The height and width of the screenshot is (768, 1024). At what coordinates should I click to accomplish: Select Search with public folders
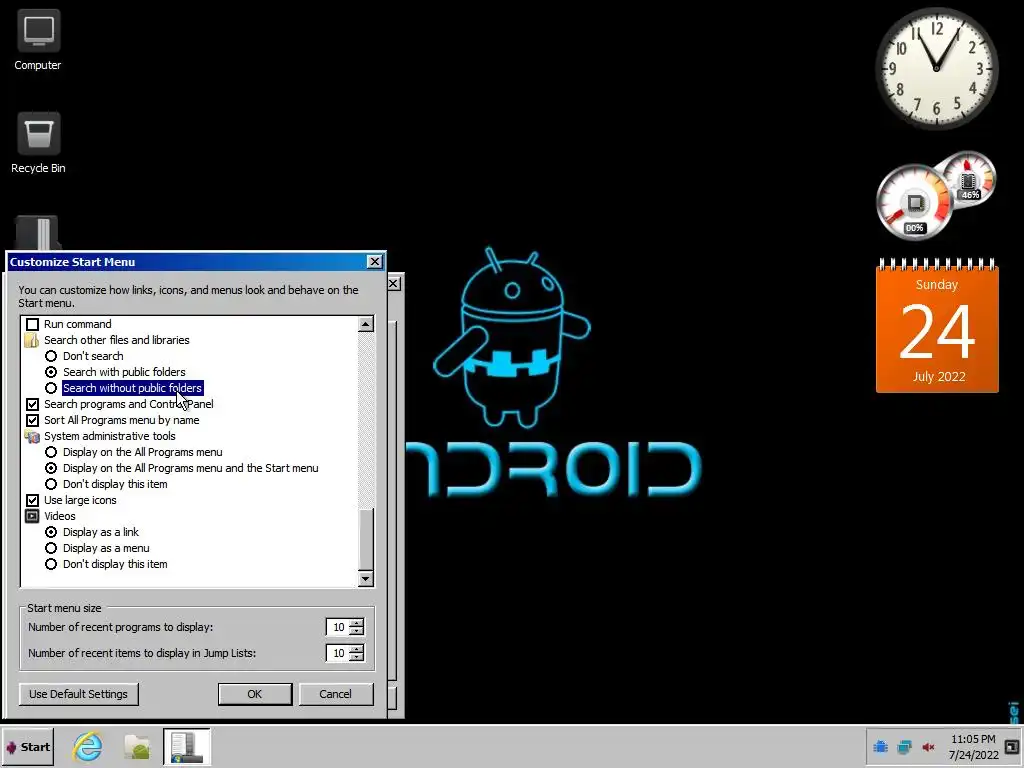(x=51, y=372)
